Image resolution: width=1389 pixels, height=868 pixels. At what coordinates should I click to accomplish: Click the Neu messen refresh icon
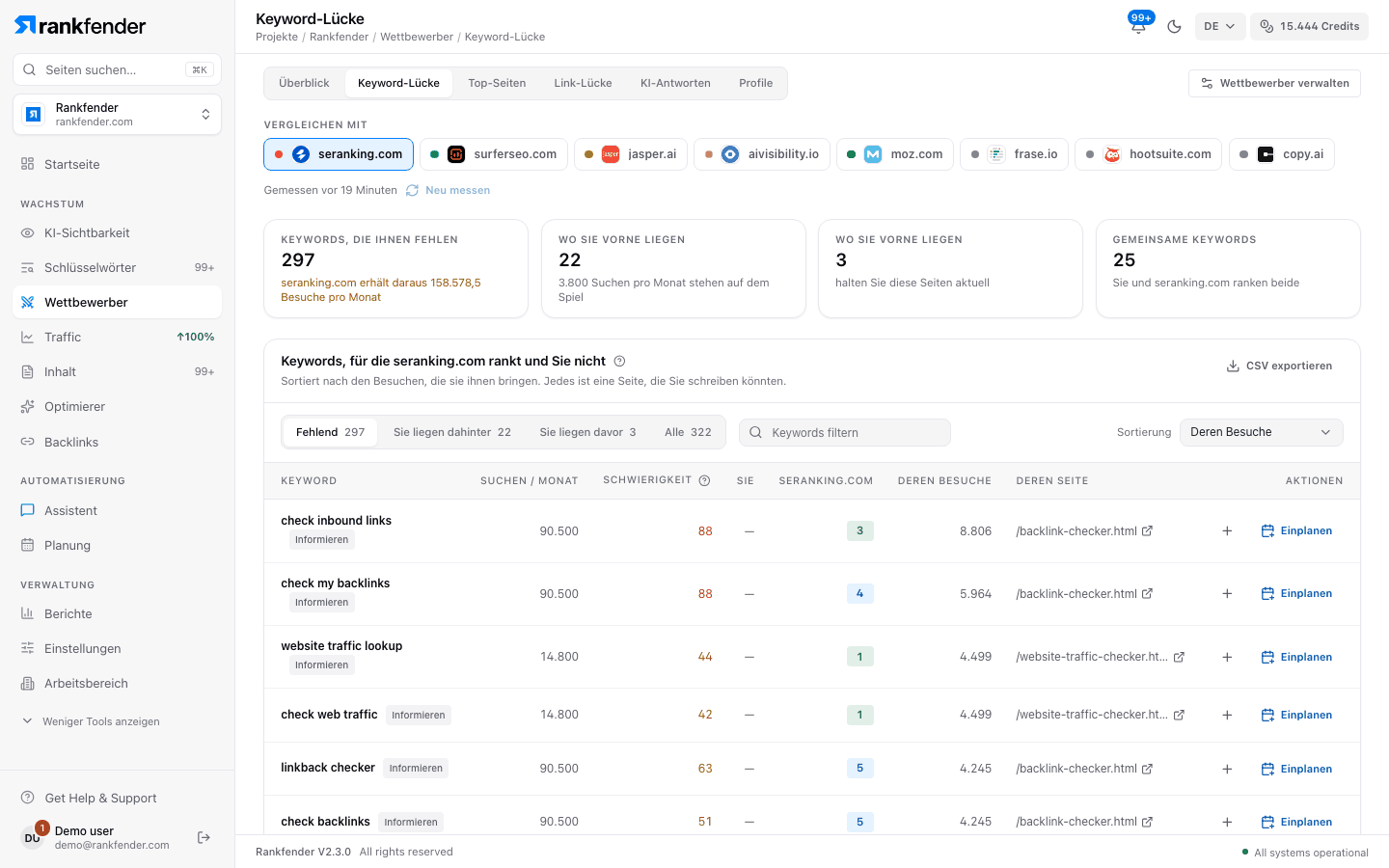412,190
